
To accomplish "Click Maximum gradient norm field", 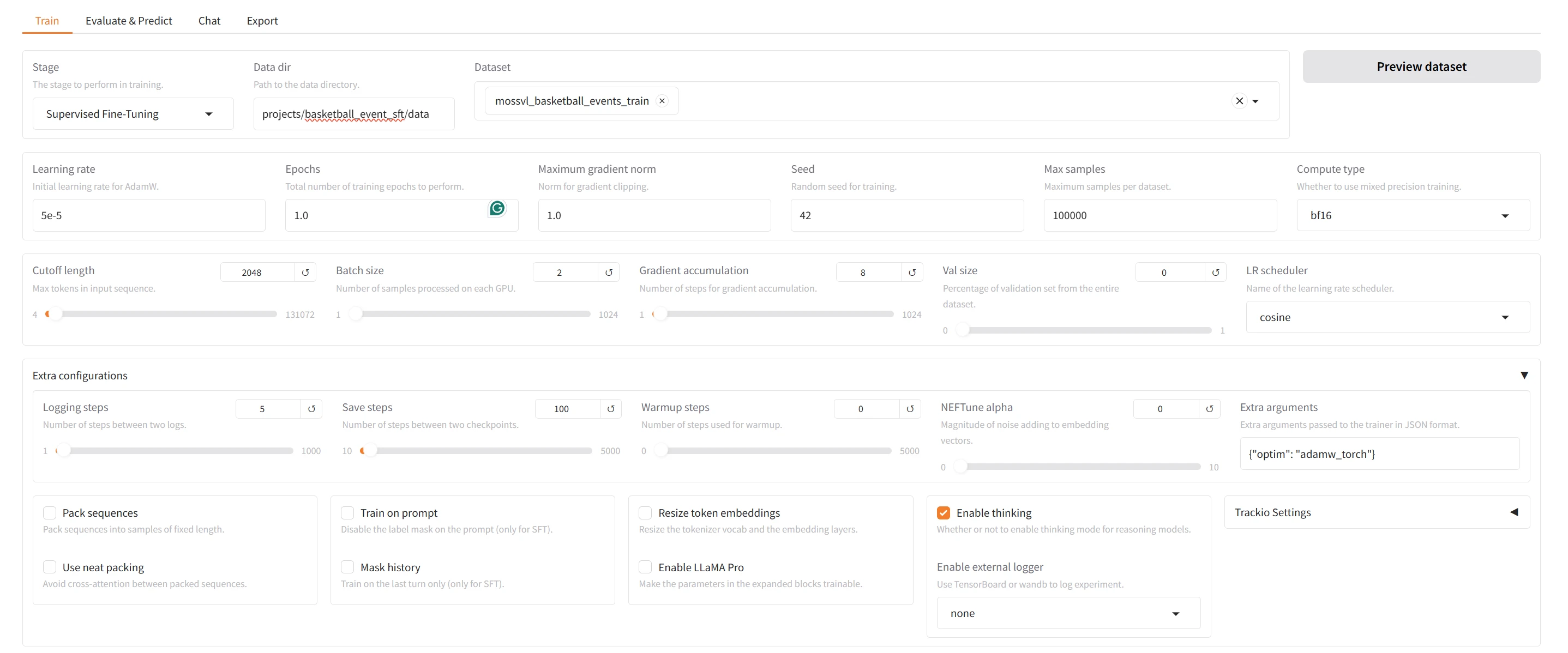I will tap(654, 215).
